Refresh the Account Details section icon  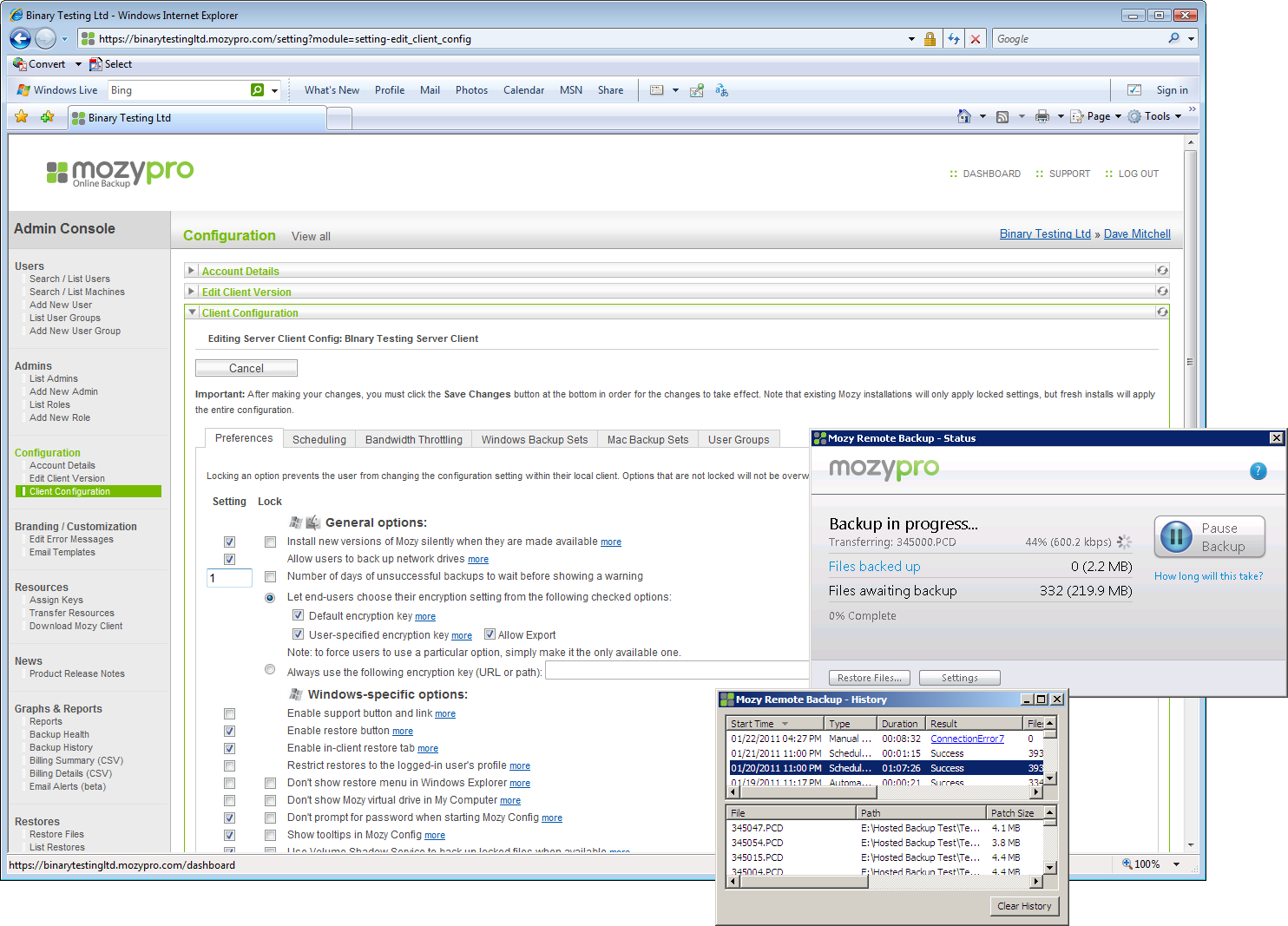tap(1162, 270)
